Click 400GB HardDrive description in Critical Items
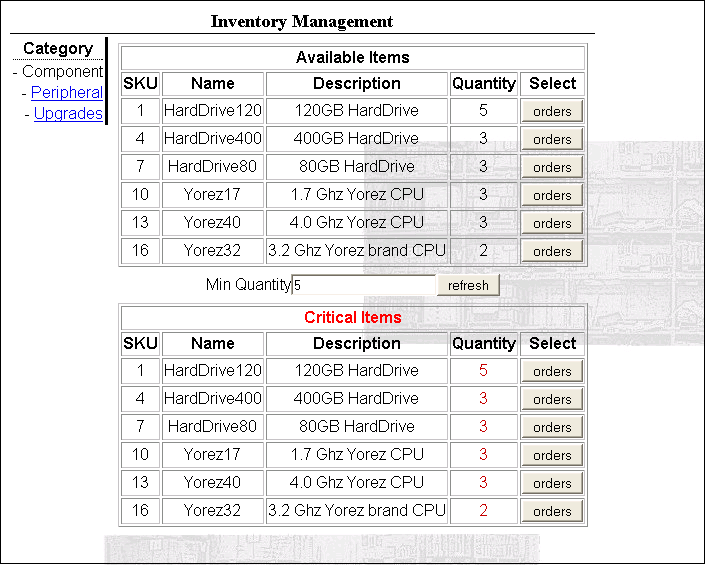 [356, 399]
